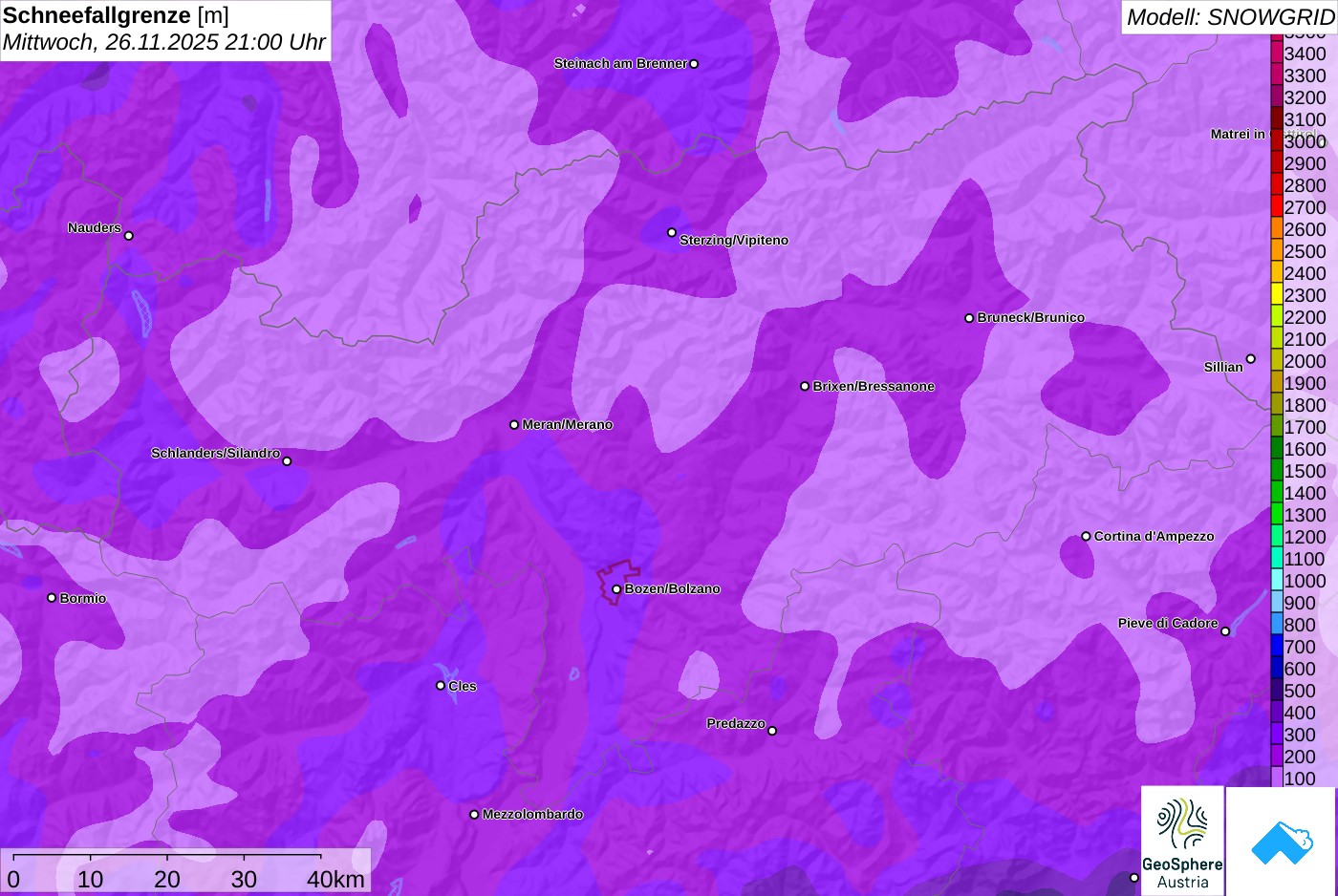Select the 3100 m legend color swatch
Image resolution: width=1338 pixels, height=896 pixels.
[1277, 118]
